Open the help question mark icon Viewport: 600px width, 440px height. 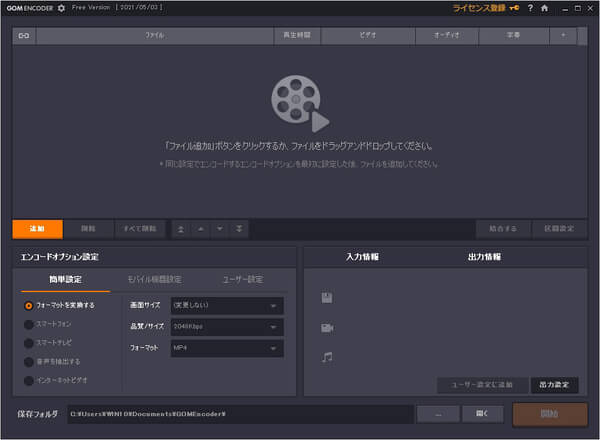[530, 8]
